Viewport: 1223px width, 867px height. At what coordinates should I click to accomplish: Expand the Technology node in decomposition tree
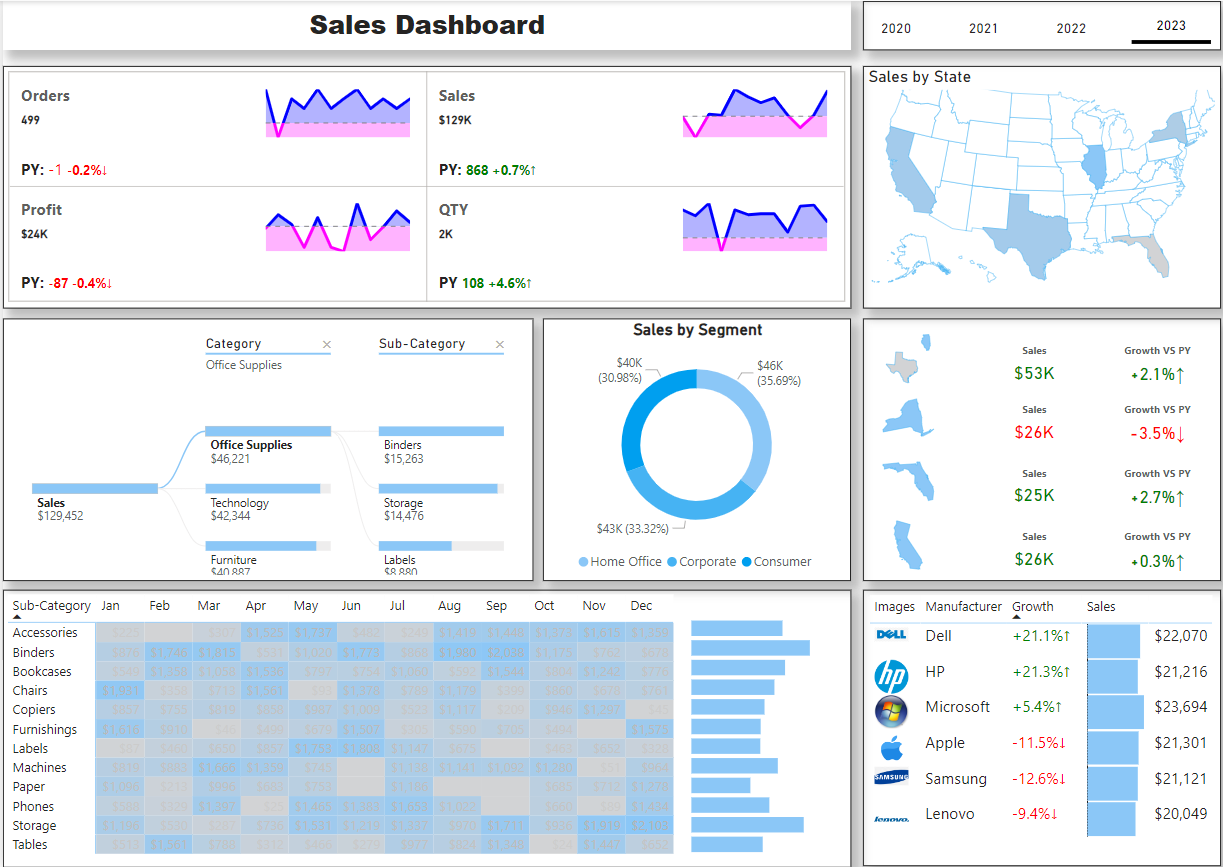click(x=266, y=489)
